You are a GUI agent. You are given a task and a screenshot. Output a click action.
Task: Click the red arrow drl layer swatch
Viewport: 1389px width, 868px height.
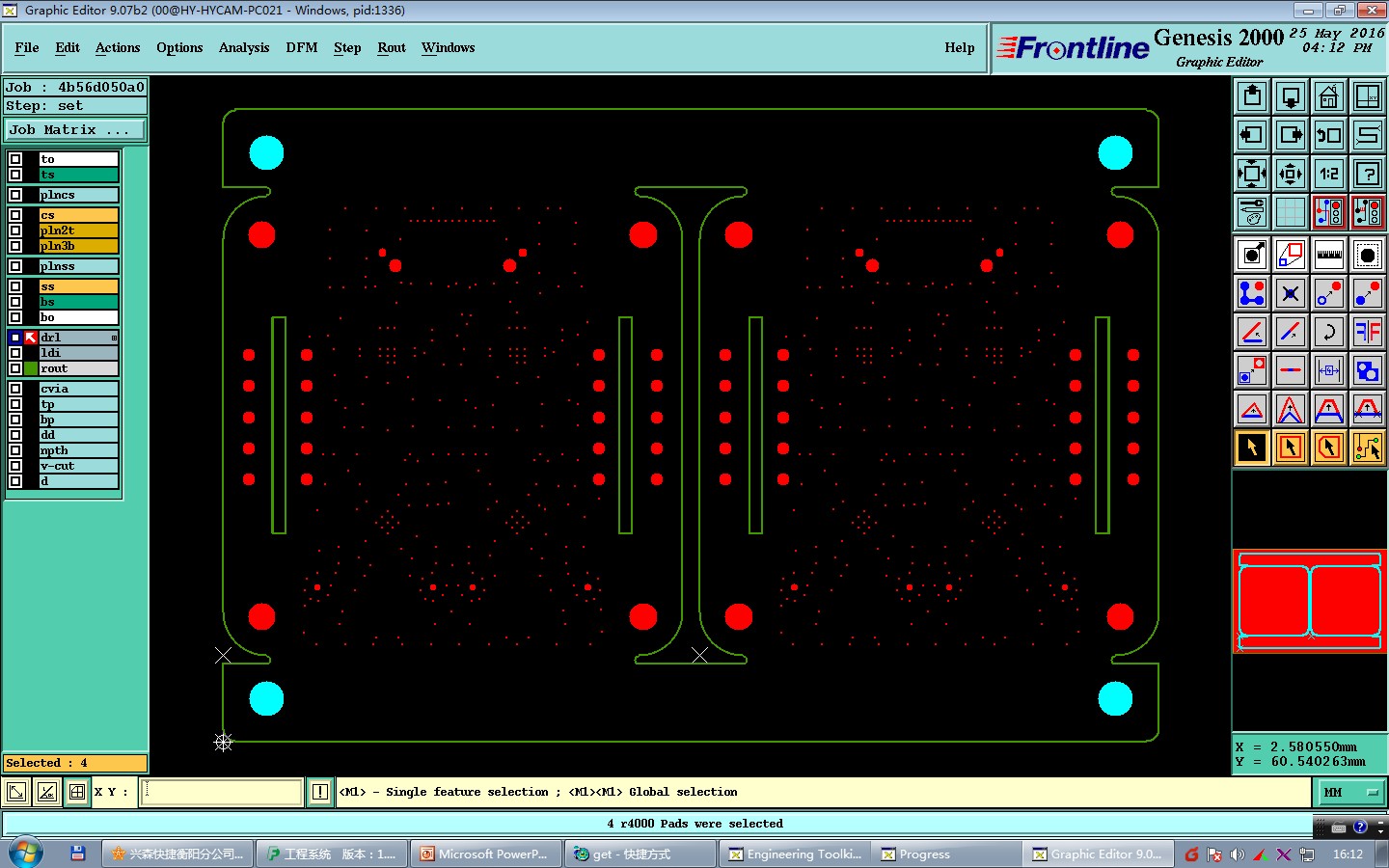click(31, 338)
